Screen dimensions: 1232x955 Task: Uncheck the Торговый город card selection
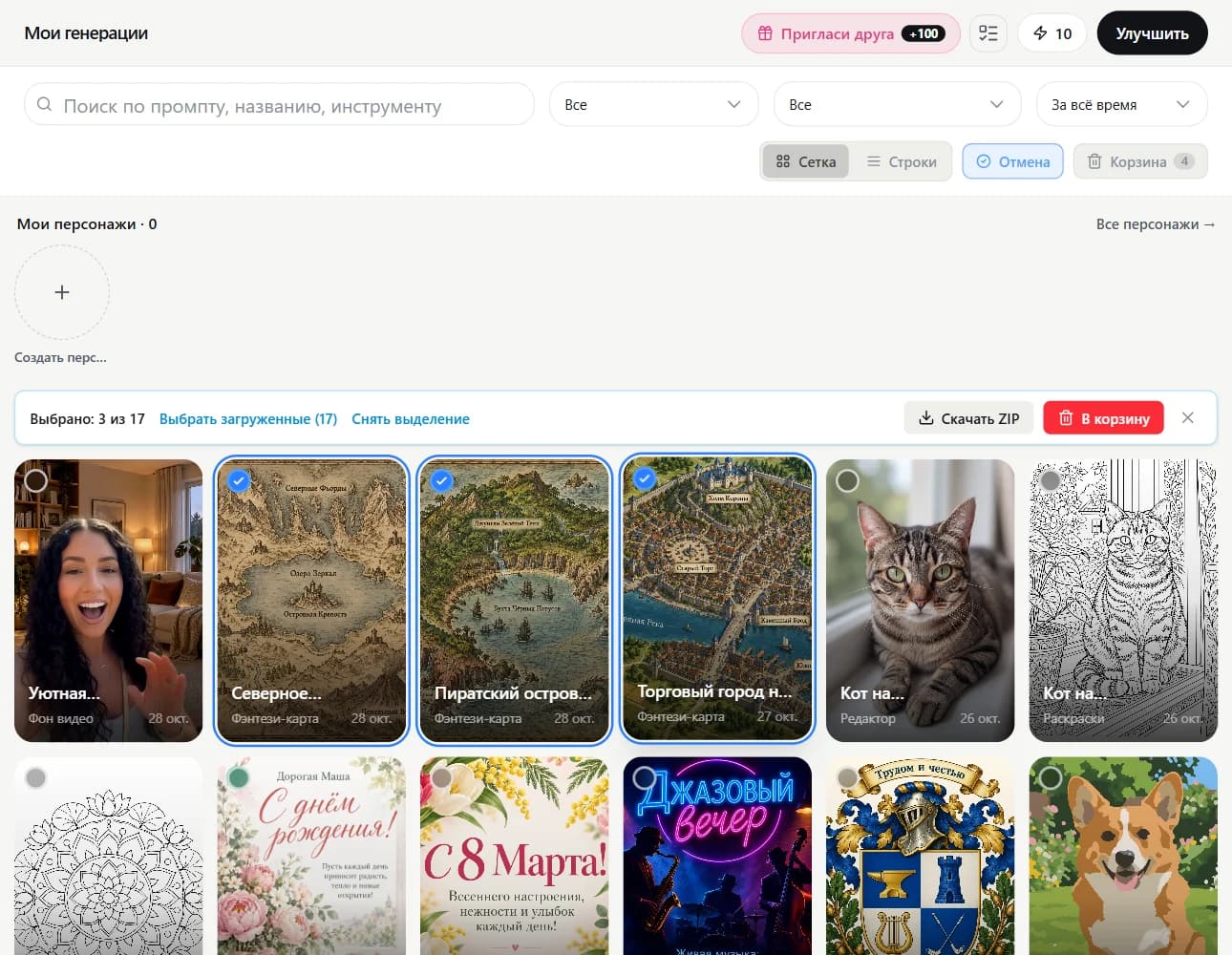pyautogui.click(x=645, y=478)
